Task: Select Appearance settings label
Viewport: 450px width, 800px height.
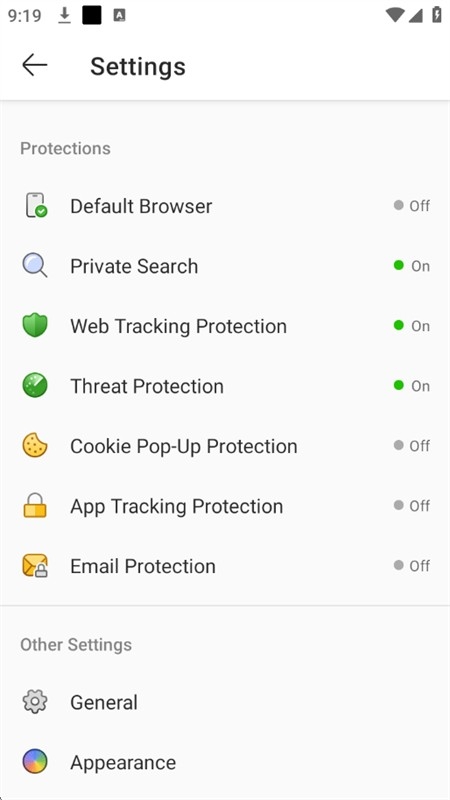Action: click(x=123, y=763)
